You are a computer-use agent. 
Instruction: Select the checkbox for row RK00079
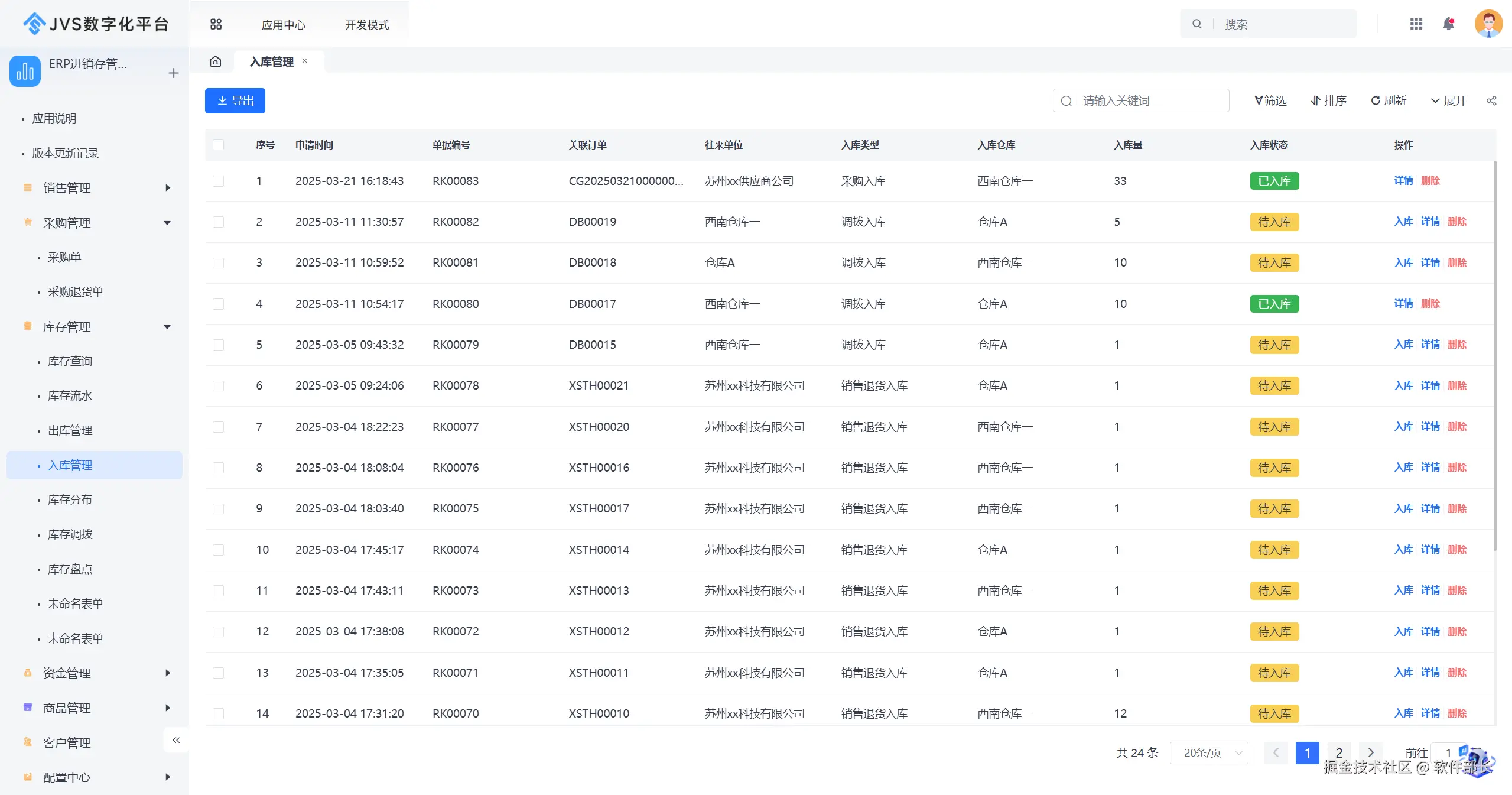tap(219, 345)
